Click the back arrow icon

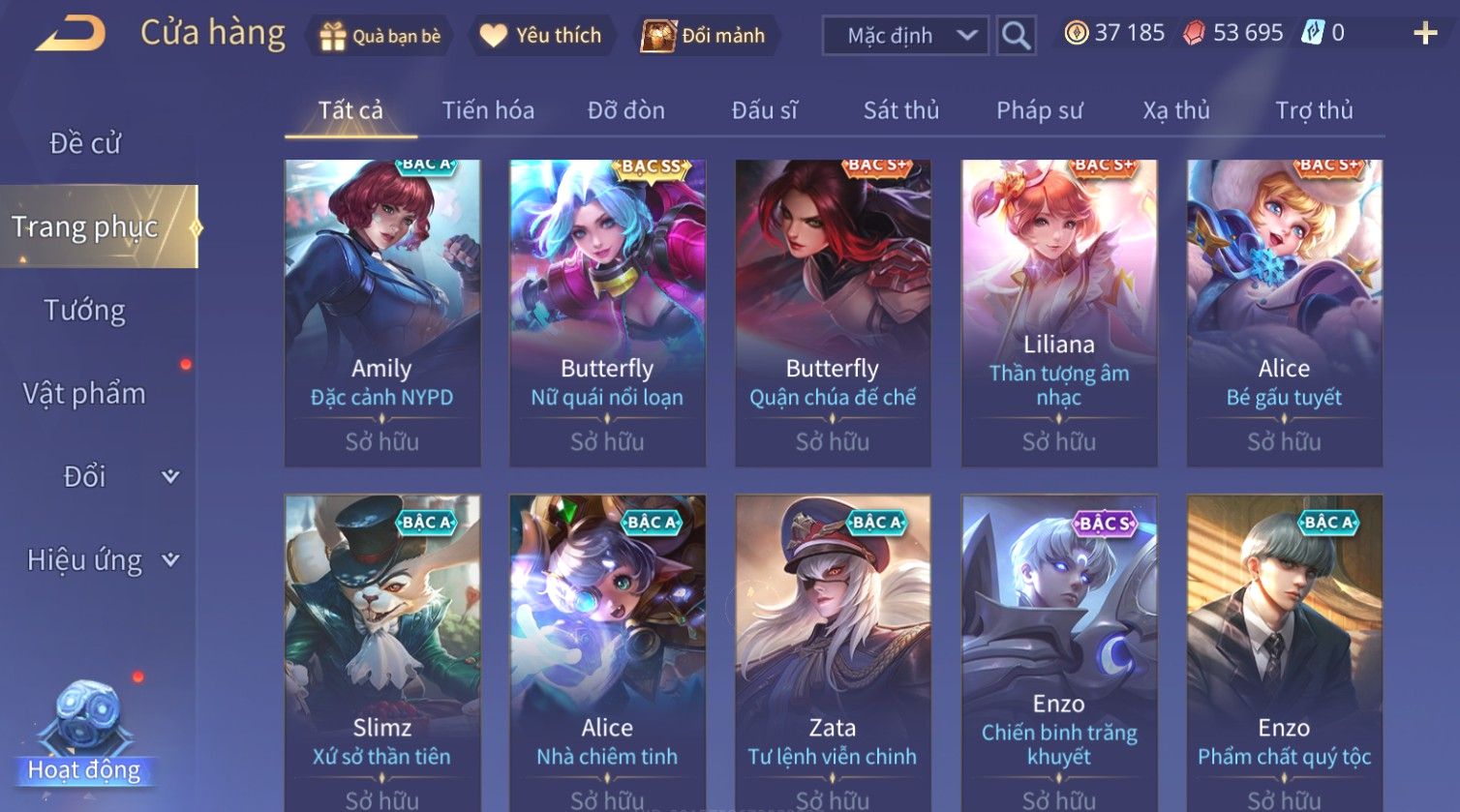[x=71, y=34]
